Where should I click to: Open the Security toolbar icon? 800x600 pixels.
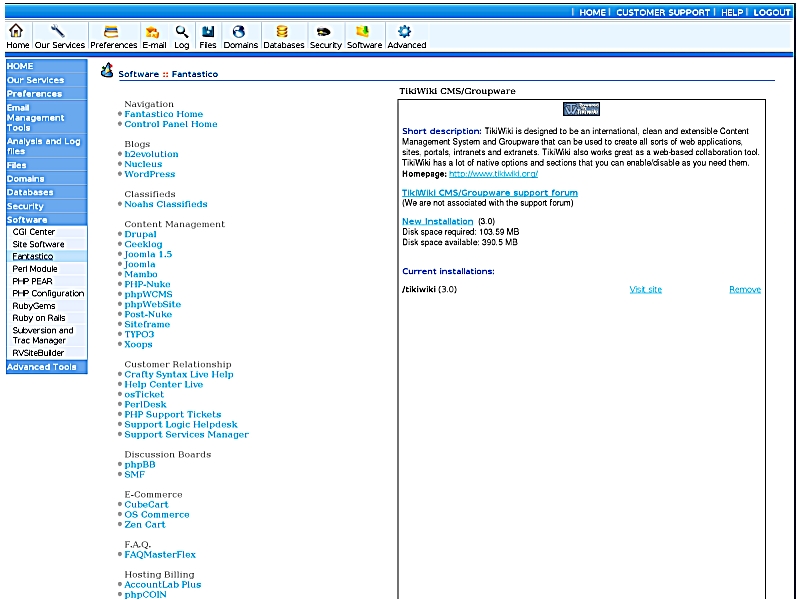pyautogui.click(x=323, y=32)
